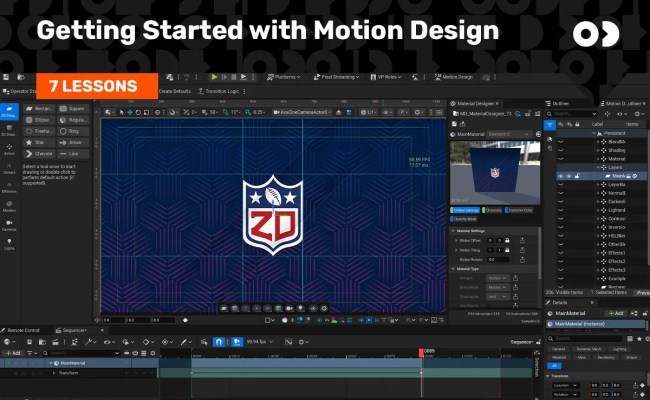Open the VP Roles dropdown
Screen dimensions: 650x400
[x=386, y=77]
